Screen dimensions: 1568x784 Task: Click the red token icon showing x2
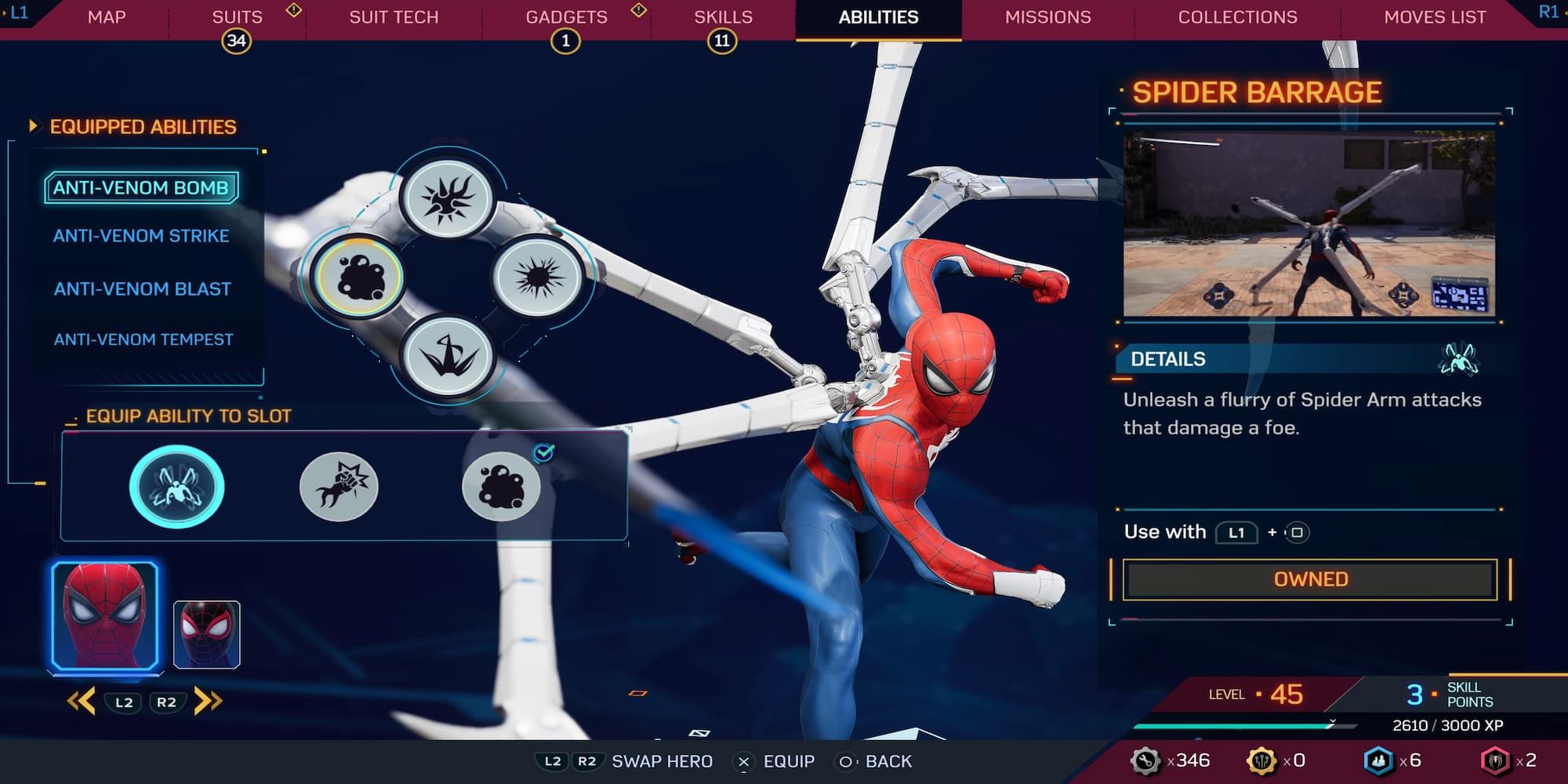click(x=1498, y=760)
